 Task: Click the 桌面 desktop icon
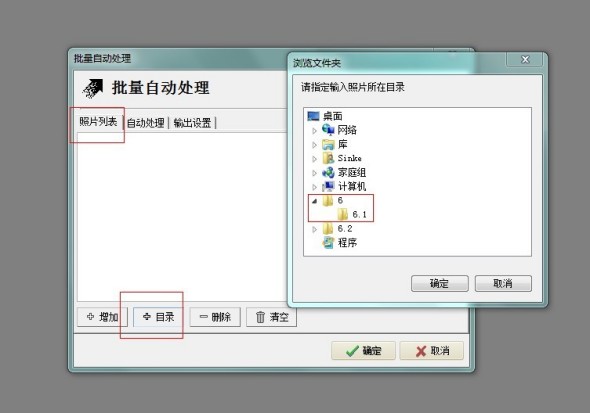pyautogui.click(x=313, y=116)
